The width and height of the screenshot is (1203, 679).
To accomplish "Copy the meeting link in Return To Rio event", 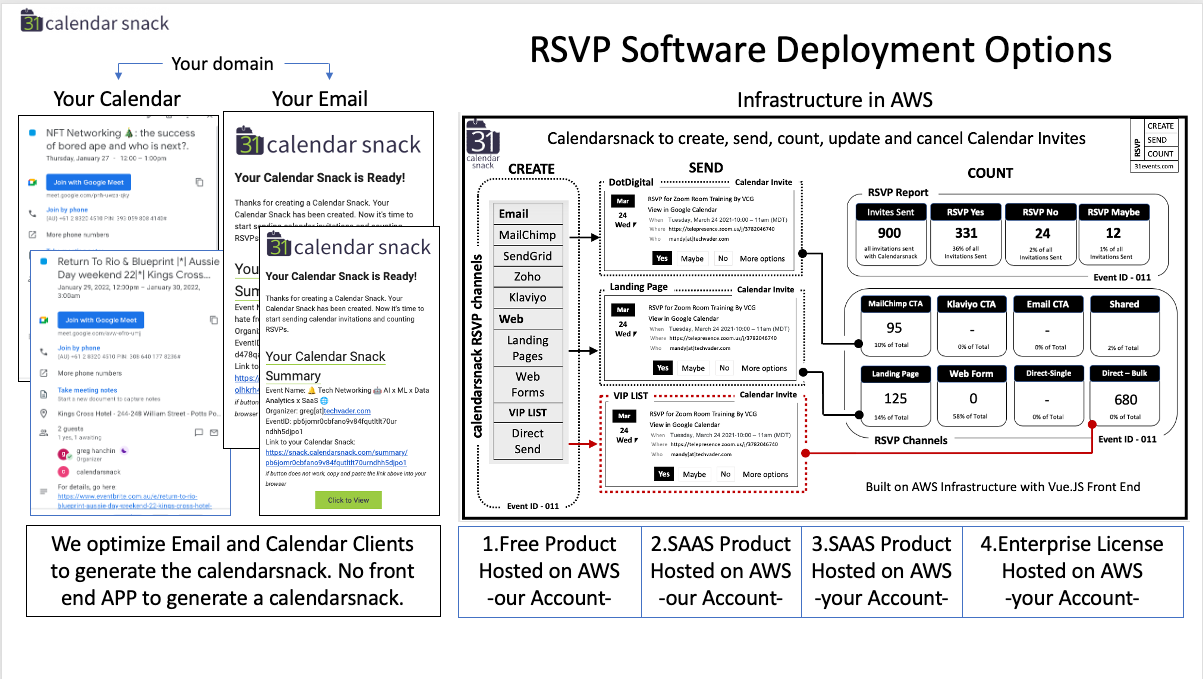I will pyautogui.click(x=214, y=320).
